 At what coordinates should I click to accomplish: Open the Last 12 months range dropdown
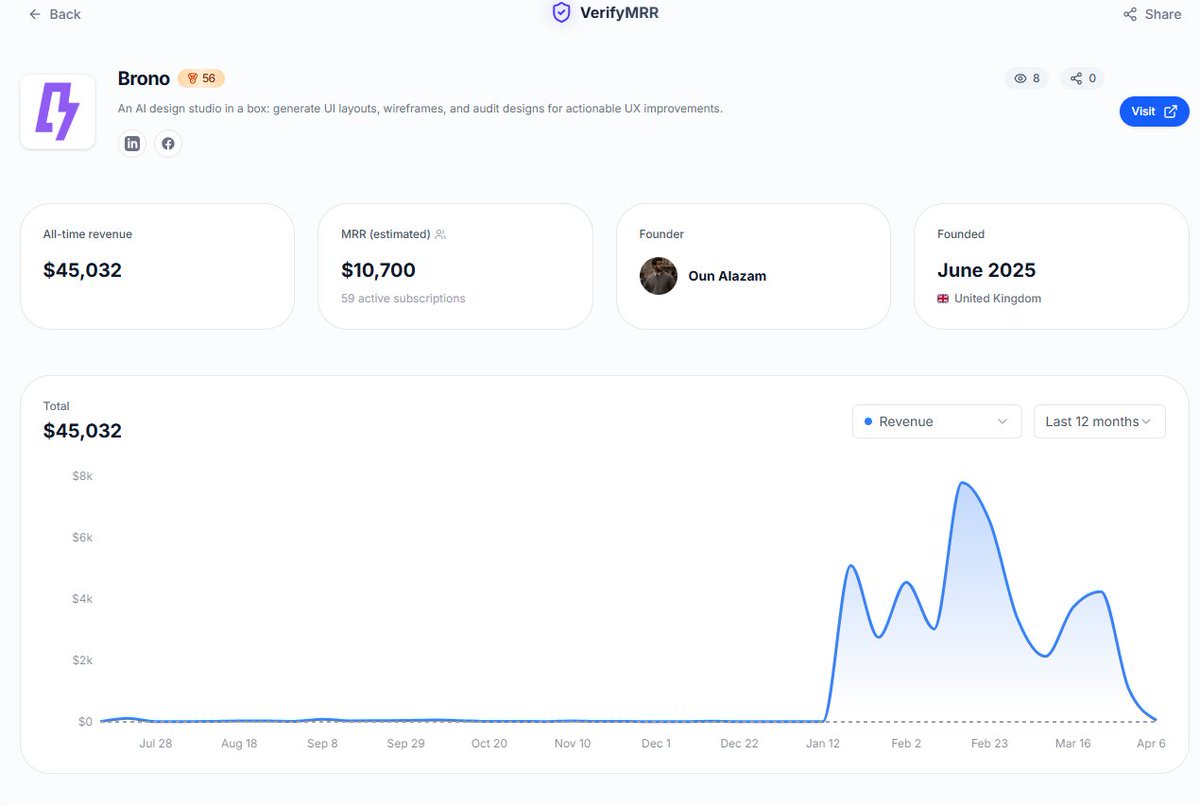(1099, 421)
